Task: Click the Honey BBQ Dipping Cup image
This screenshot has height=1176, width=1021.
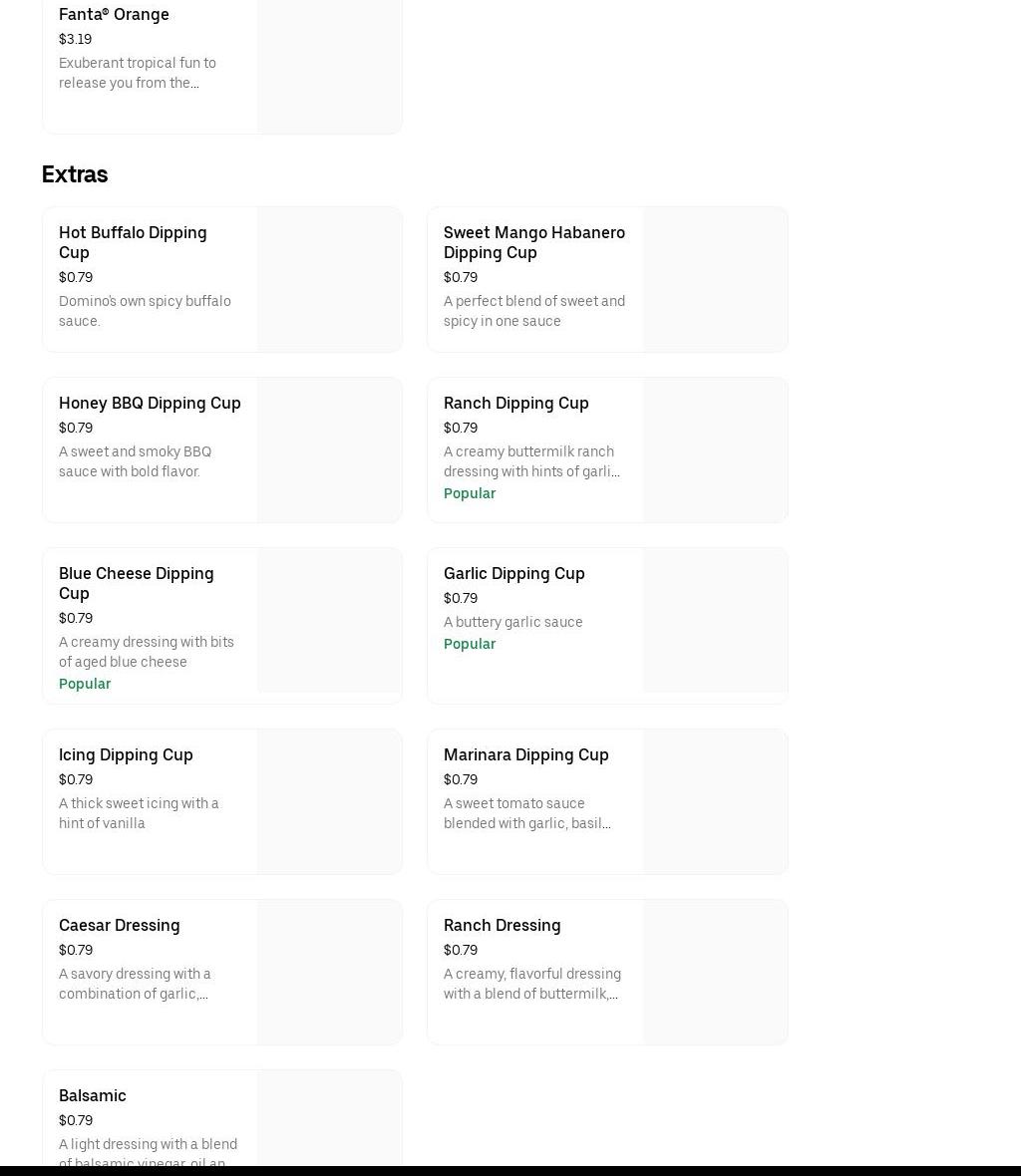Action: (x=329, y=449)
